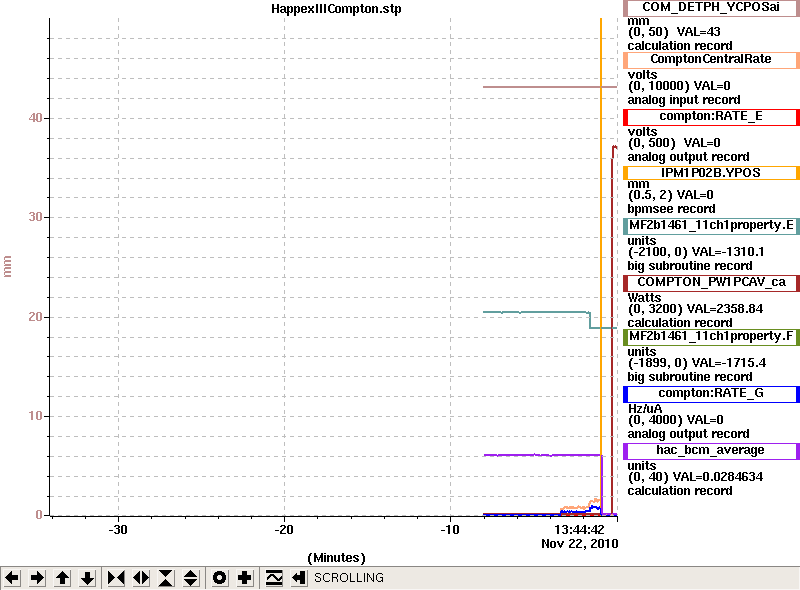Click the 30 tick label on Y axis
The image size is (800, 590).
pos(35,217)
